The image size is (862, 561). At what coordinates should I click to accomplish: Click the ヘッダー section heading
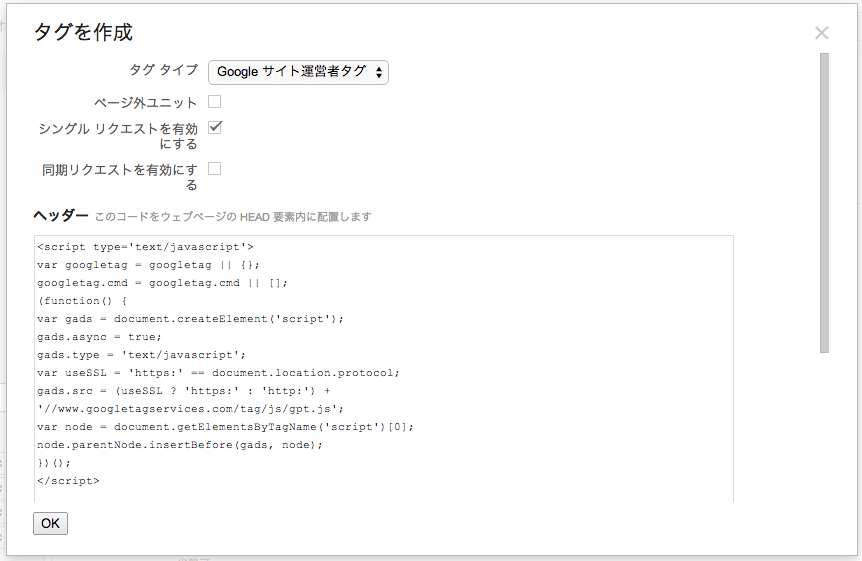click(x=61, y=215)
